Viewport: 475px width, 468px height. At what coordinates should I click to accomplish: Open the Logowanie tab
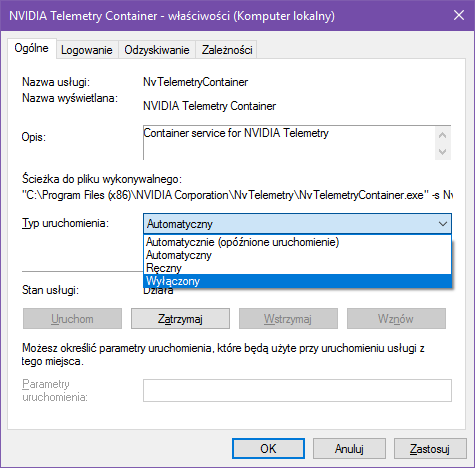(87, 50)
